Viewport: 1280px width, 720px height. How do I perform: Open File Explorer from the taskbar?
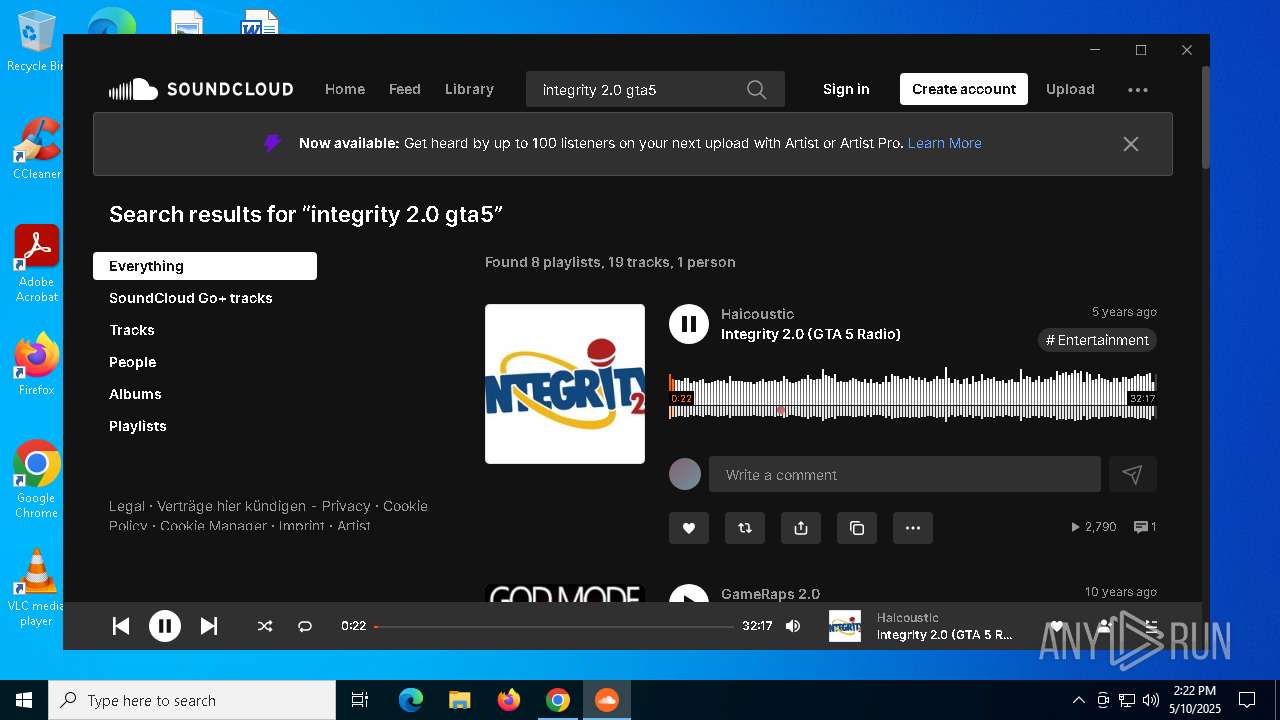[x=460, y=700]
